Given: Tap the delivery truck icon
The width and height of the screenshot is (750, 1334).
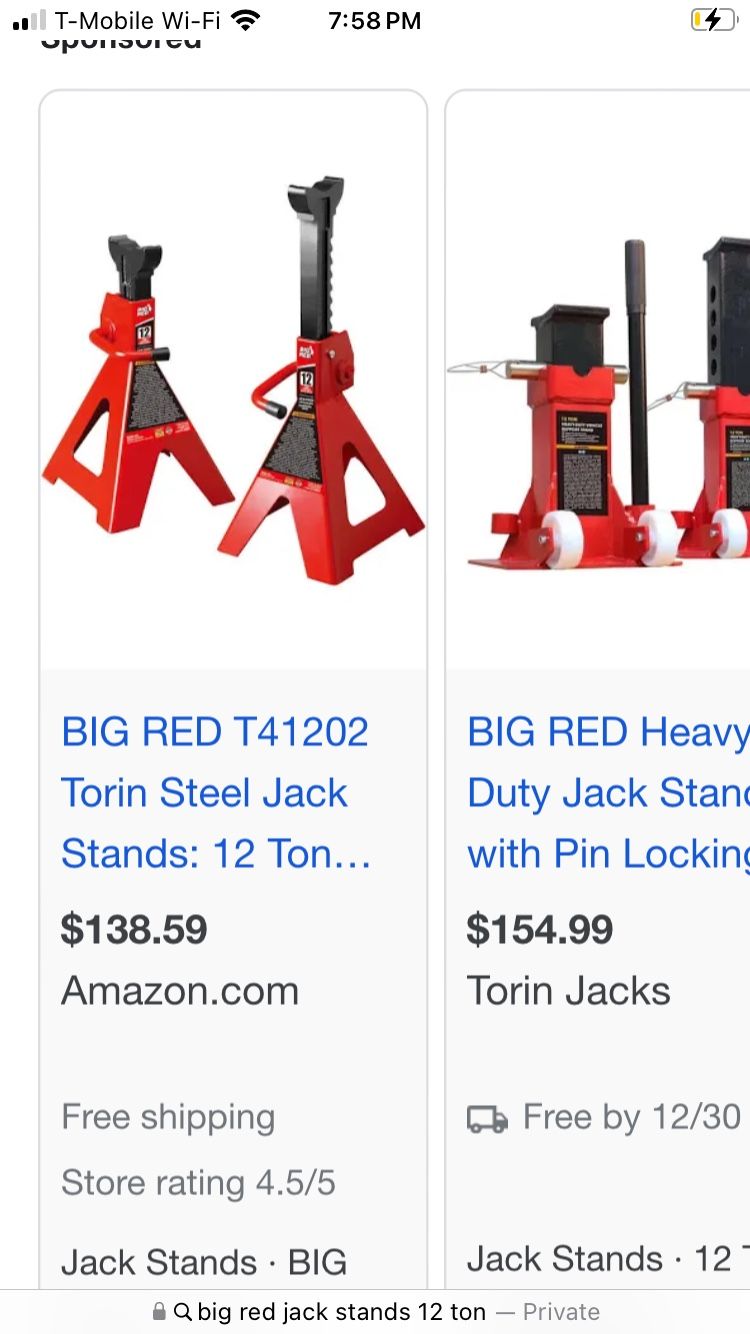Looking at the screenshot, I should (487, 1119).
